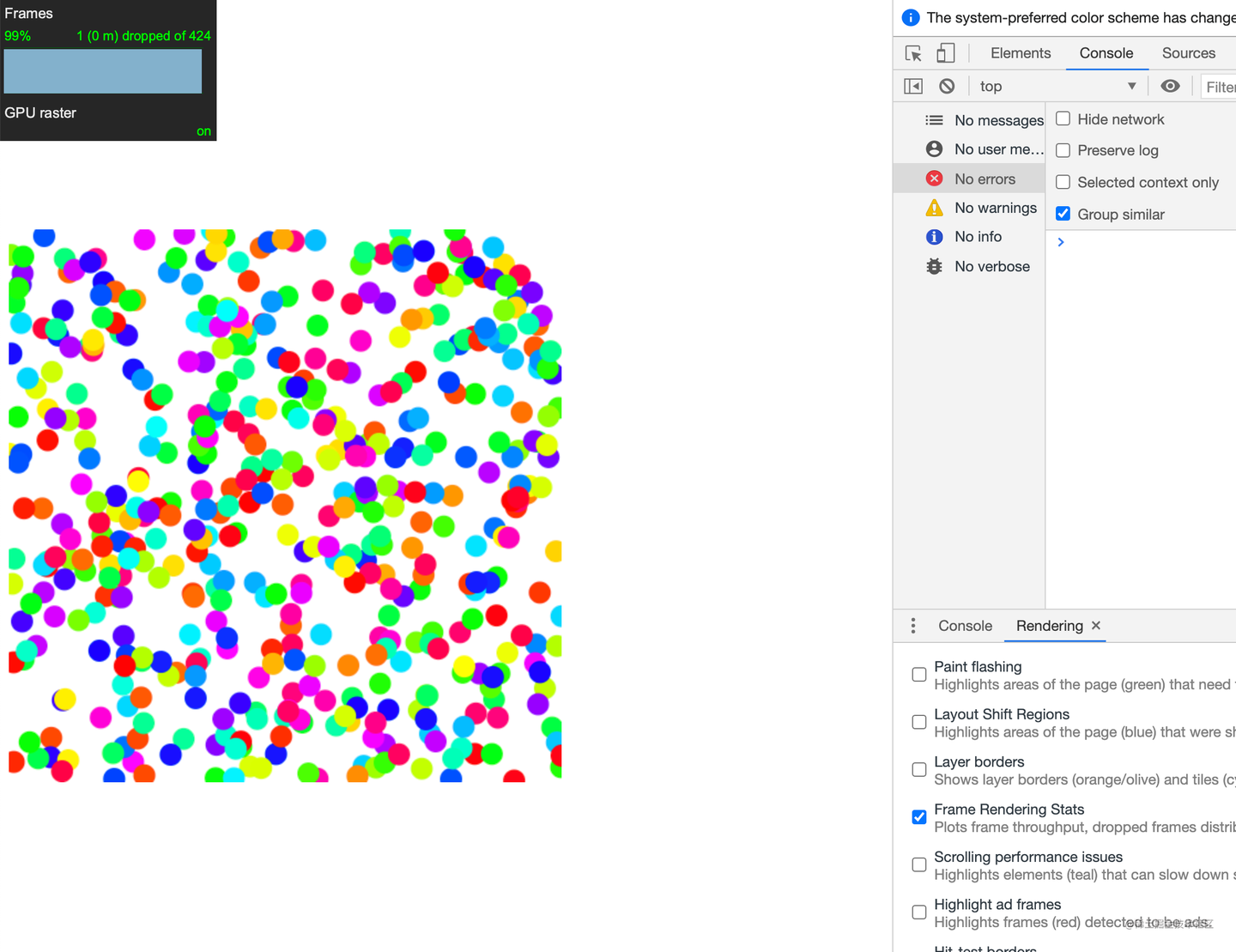Image resolution: width=1236 pixels, height=952 pixels.
Task: Clear the console
Action: point(947,86)
